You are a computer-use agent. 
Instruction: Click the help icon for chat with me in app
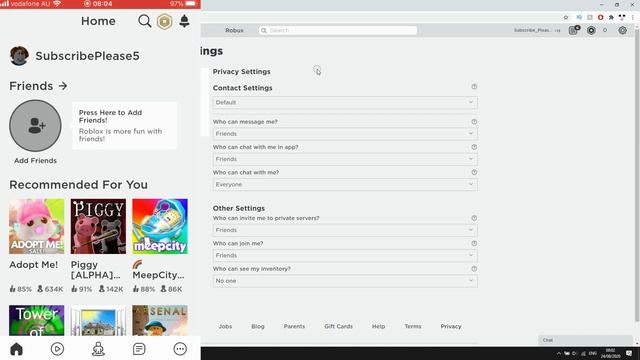click(x=474, y=147)
